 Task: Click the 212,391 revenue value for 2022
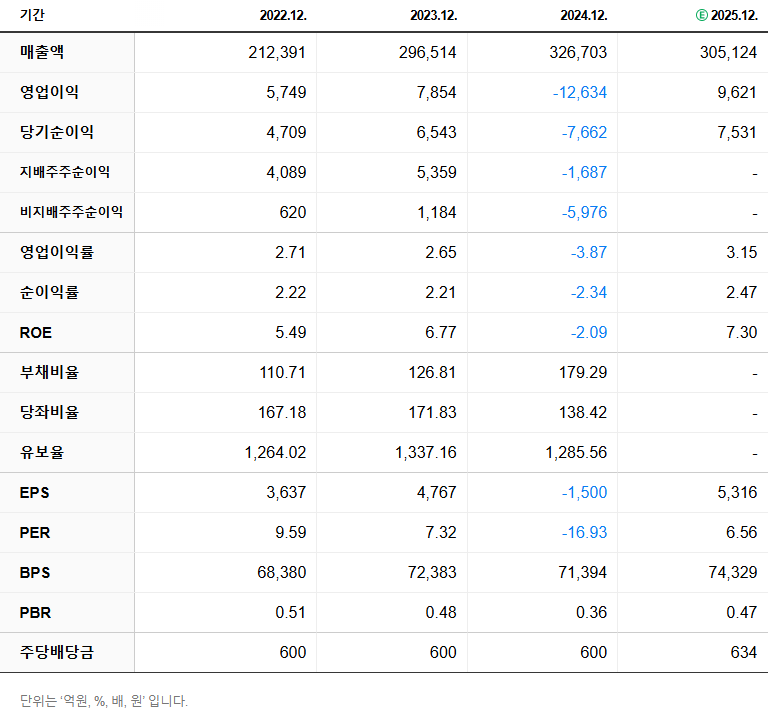tap(277, 52)
